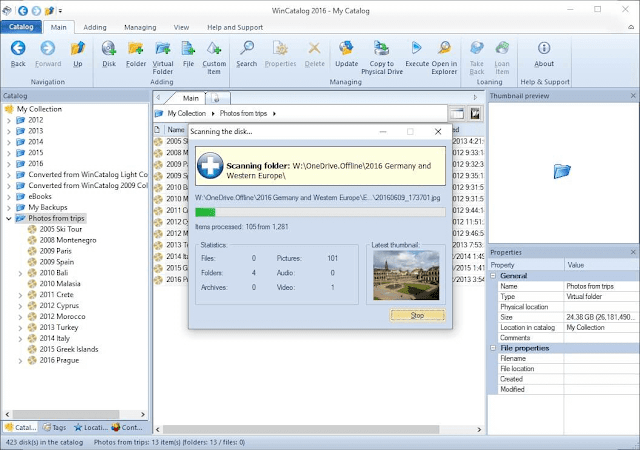Open the Catalog ribbon menu

click(x=21, y=27)
